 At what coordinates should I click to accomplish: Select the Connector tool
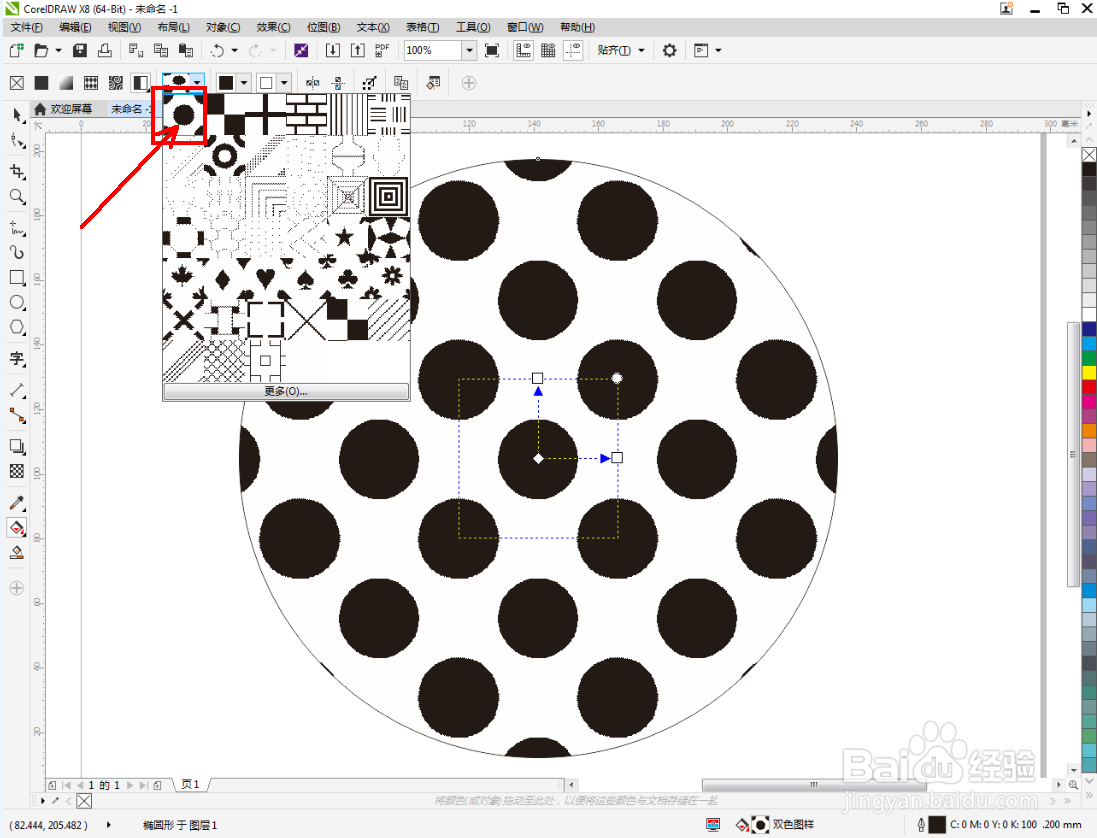click(17, 416)
